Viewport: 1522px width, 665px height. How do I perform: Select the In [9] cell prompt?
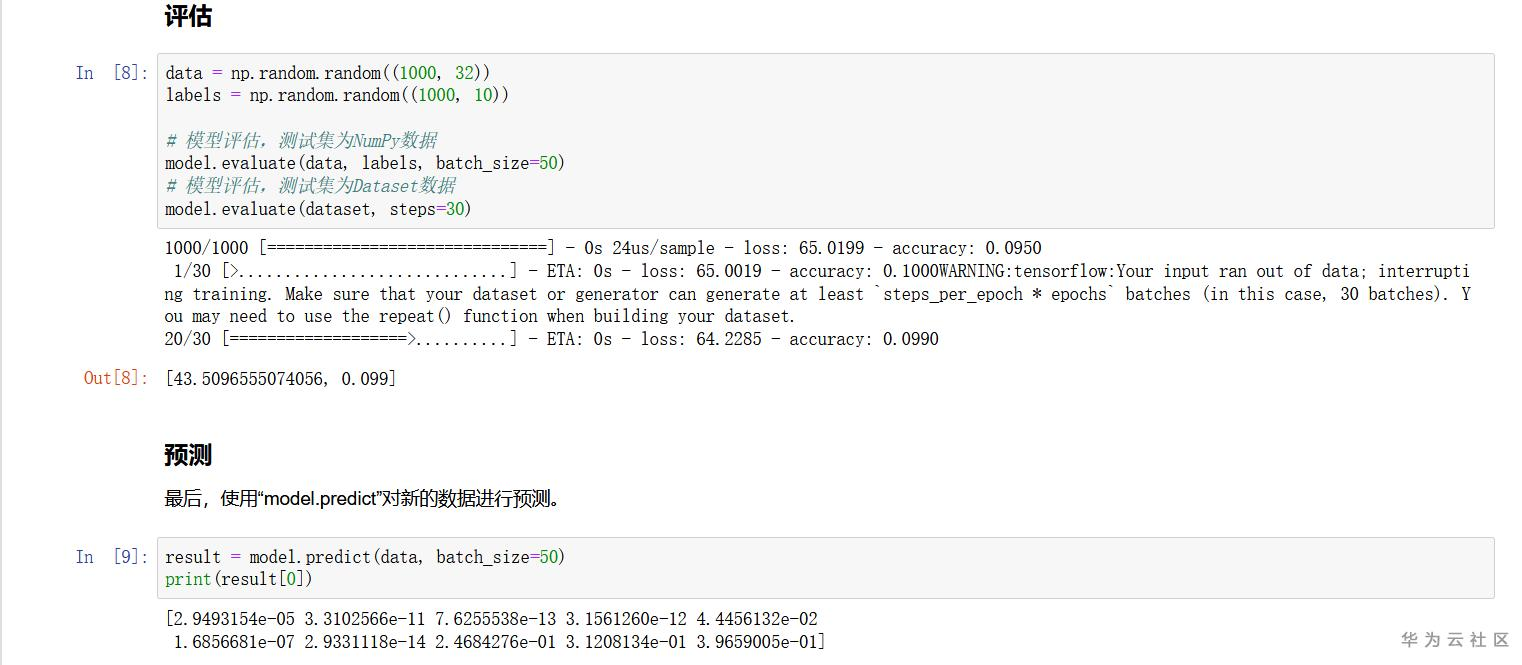click(112, 557)
